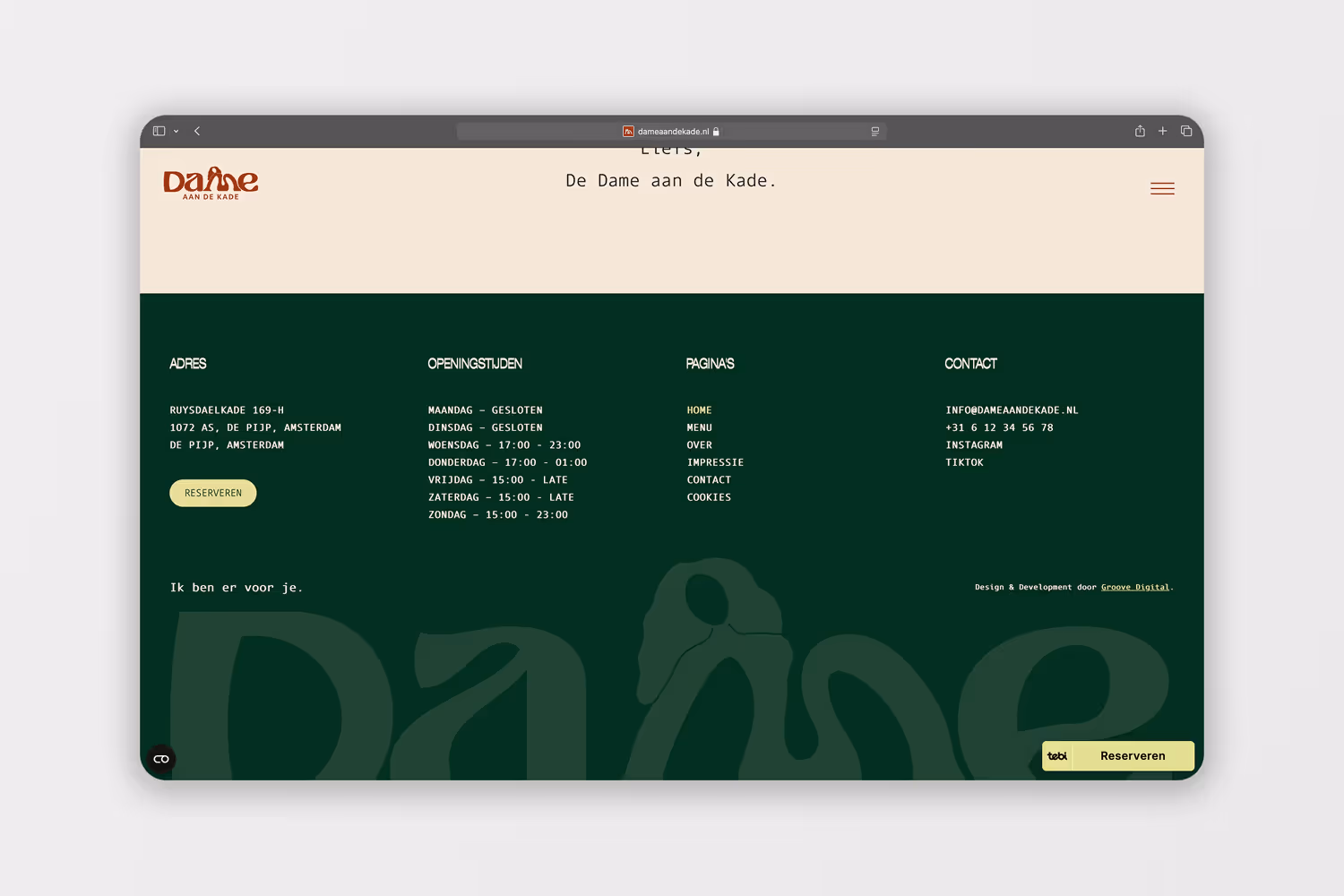Open the COOKIES page link
The height and width of the screenshot is (896, 1344).
(709, 497)
